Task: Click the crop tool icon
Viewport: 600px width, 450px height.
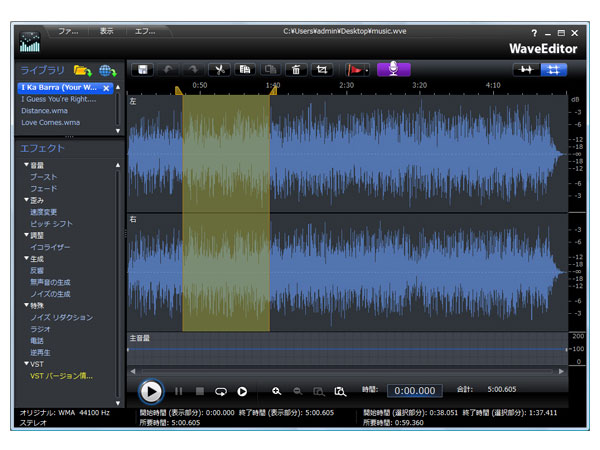Action: point(322,70)
